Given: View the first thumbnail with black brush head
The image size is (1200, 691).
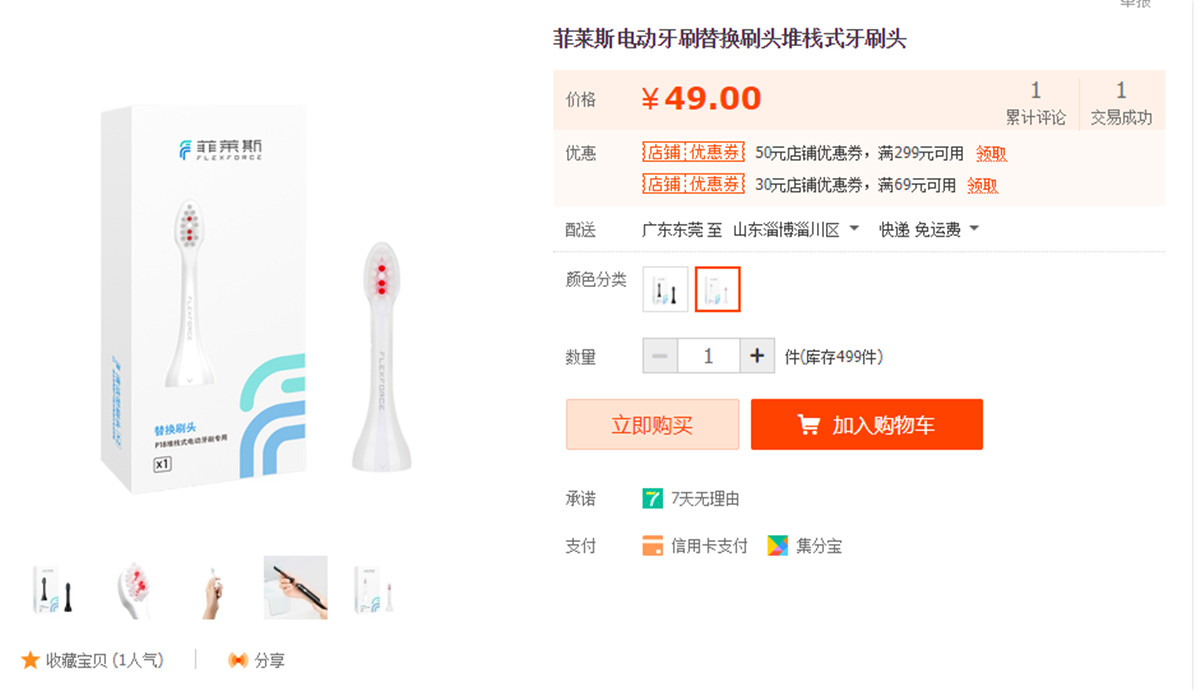Looking at the screenshot, I should (56, 588).
